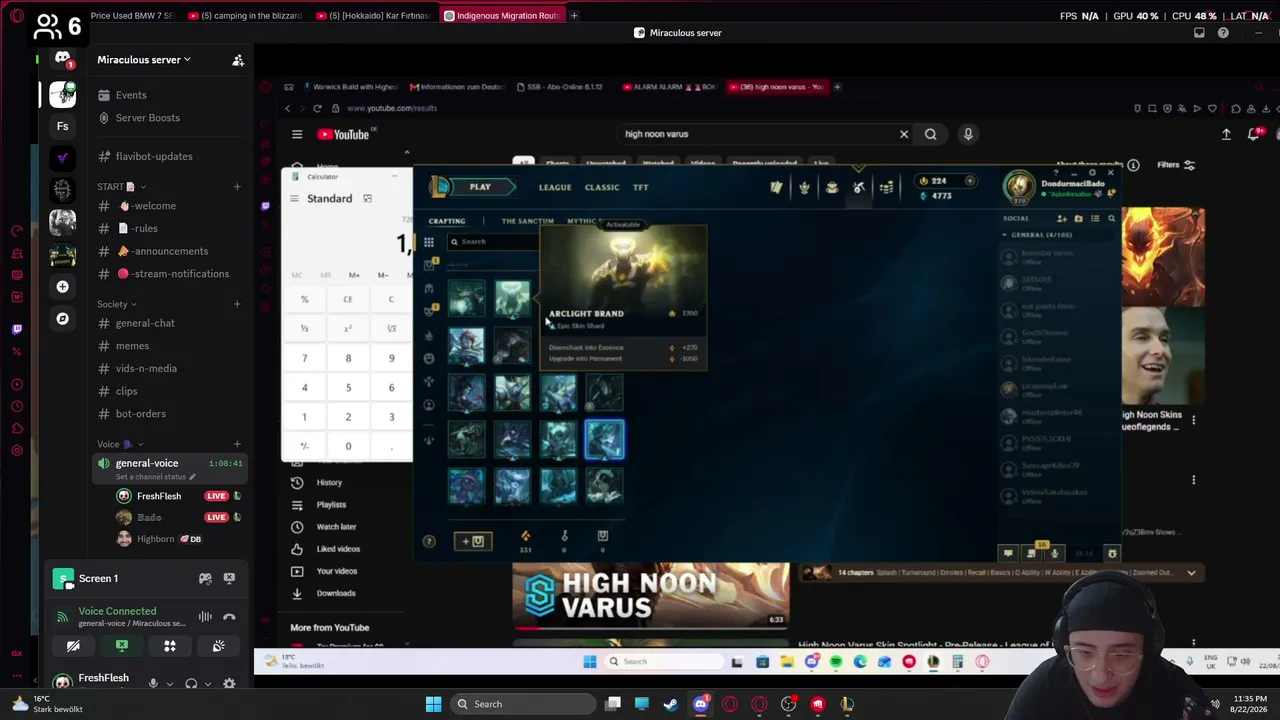Open YouTube notifications bell
The image size is (1280, 720).
[x=1254, y=134]
